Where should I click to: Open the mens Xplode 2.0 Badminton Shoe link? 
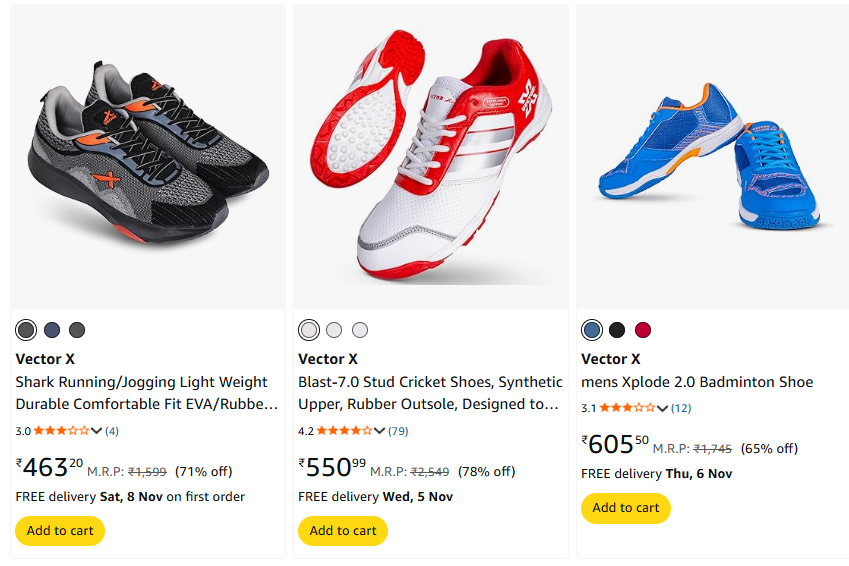[x=697, y=382]
